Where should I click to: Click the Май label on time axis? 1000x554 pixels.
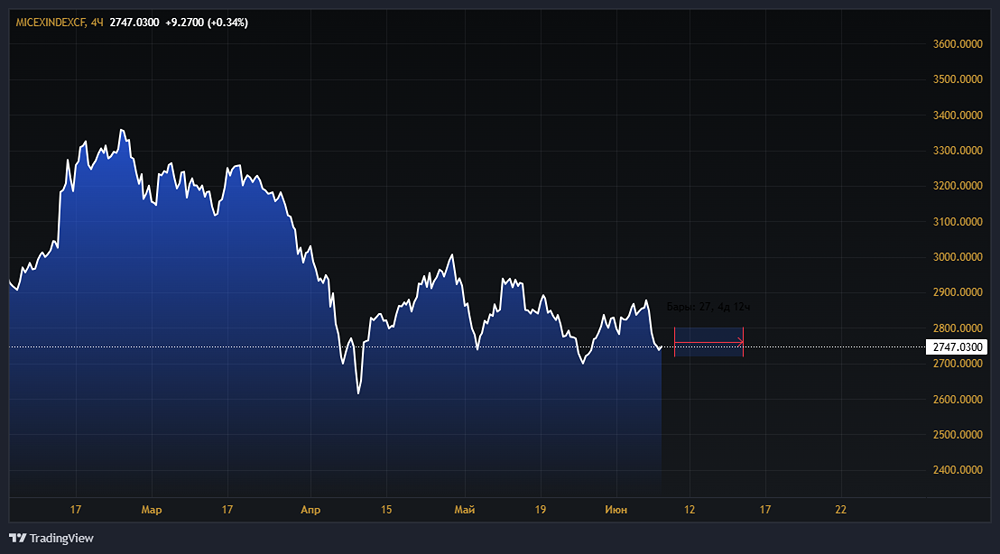(x=464, y=510)
